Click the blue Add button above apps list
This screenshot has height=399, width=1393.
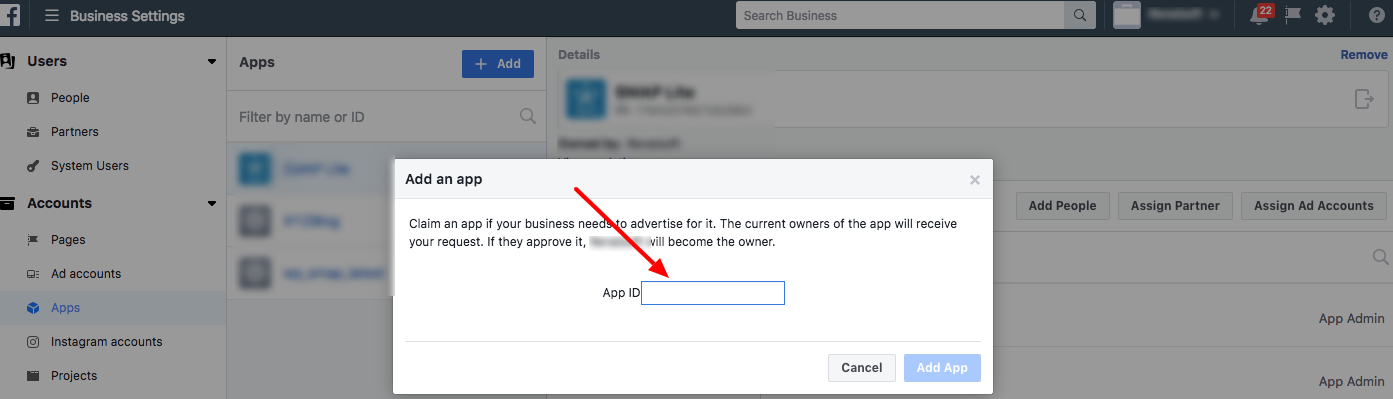point(498,63)
